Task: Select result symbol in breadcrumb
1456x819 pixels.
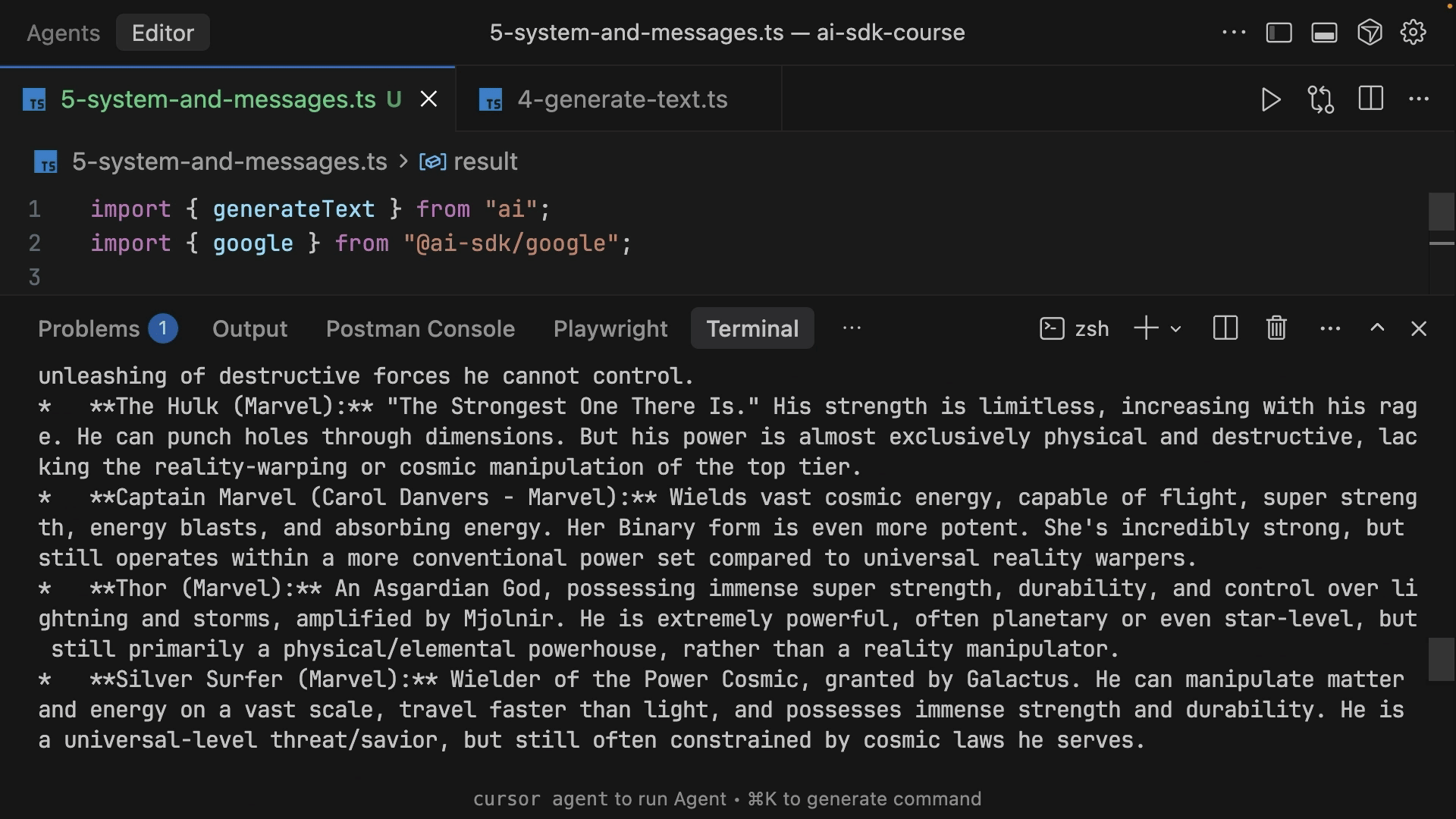Action: coord(485,162)
